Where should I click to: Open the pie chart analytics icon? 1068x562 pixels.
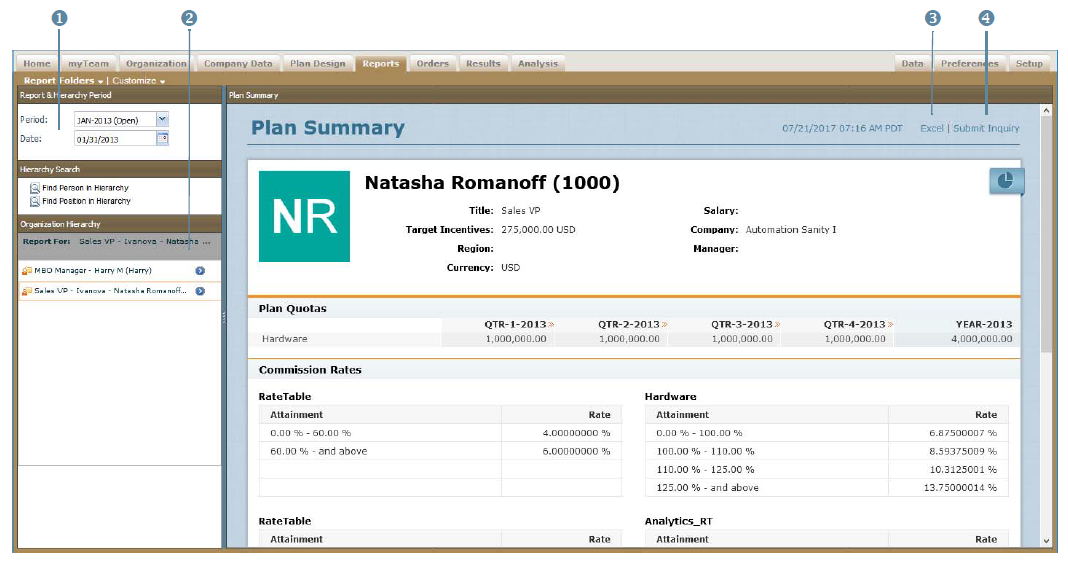pos(1006,181)
